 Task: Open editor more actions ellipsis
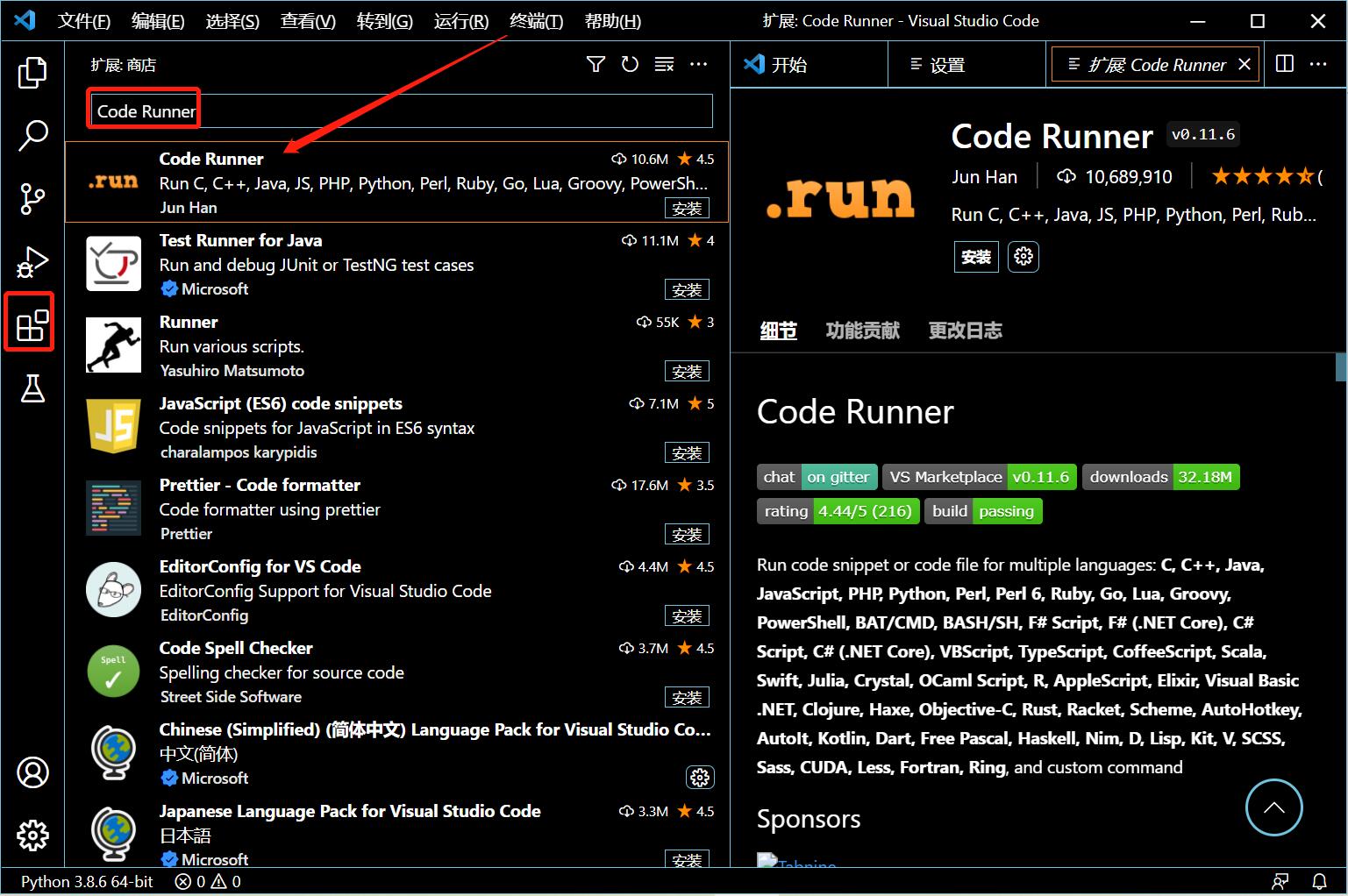1318,64
